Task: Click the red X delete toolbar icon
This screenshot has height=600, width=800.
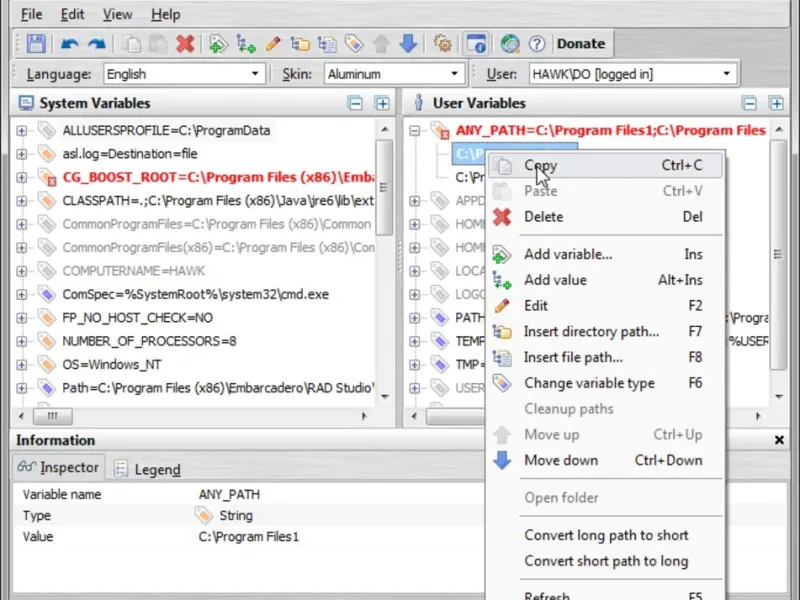Action: (x=185, y=44)
